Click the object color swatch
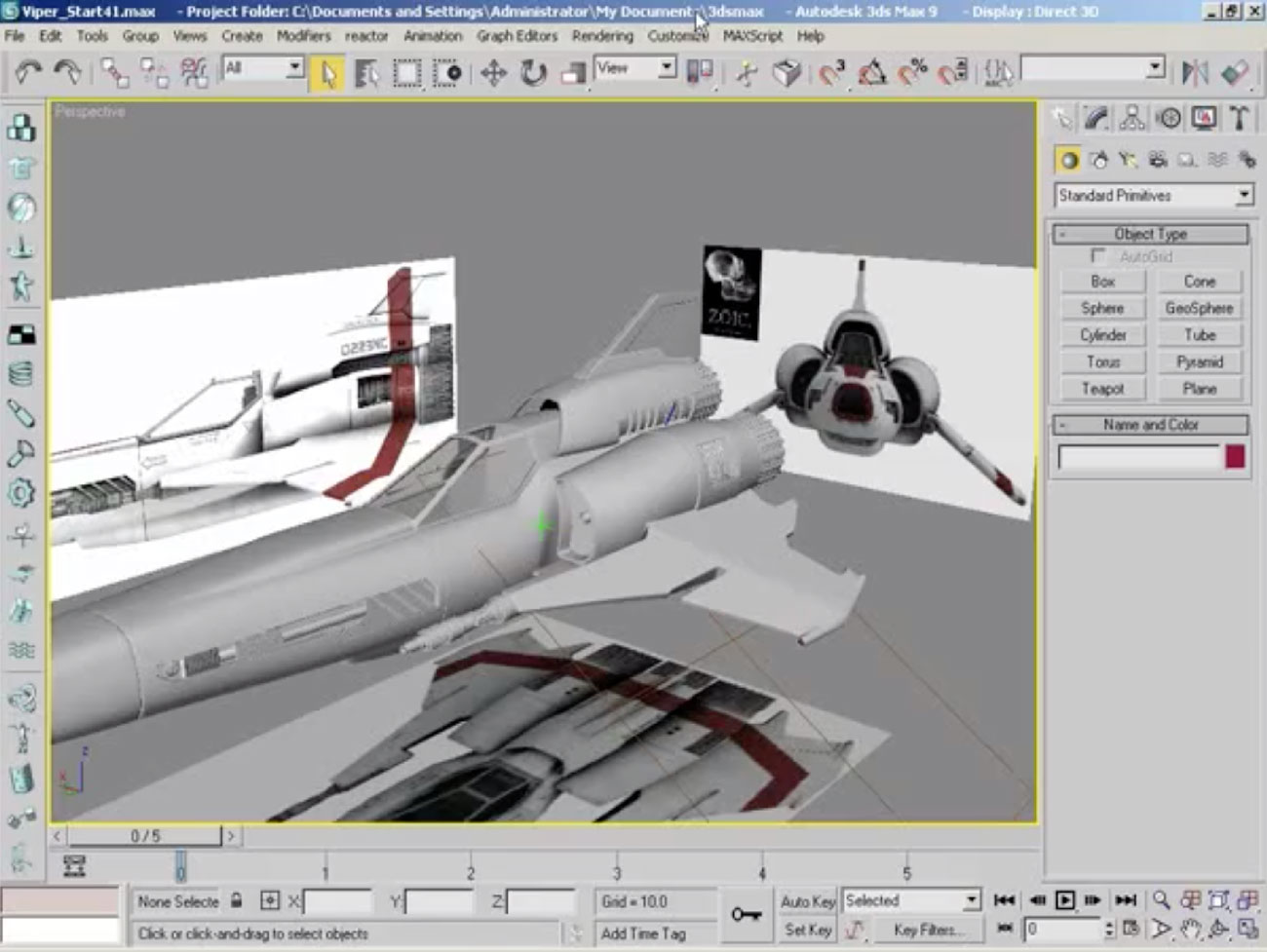1267x952 pixels. 1235,457
